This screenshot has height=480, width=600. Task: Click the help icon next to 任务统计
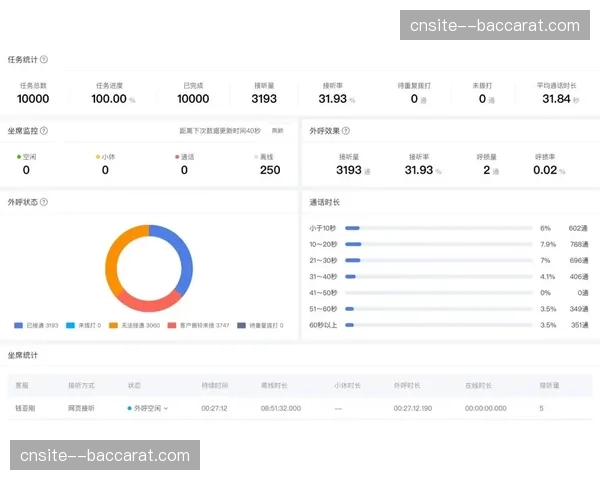pyautogui.click(x=44, y=60)
